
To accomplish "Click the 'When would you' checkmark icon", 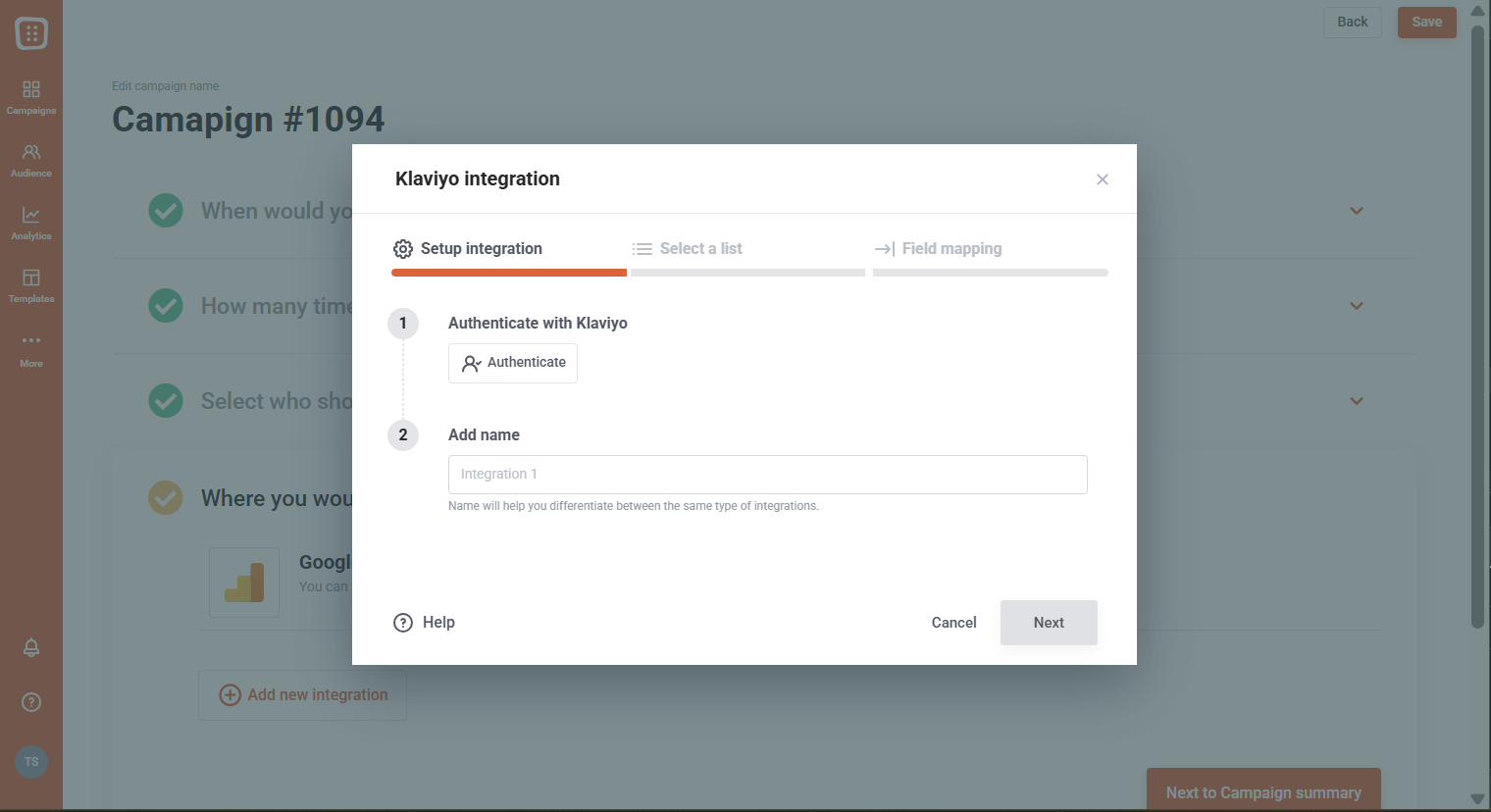I will coord(166,210).
